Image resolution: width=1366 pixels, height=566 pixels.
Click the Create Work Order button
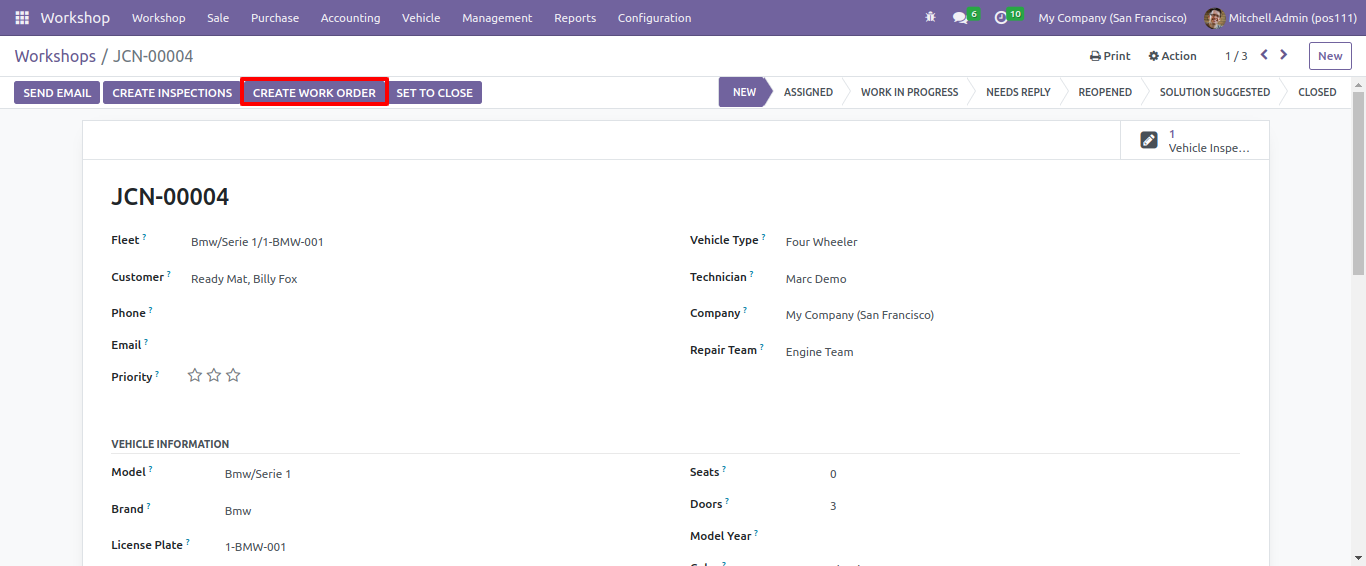point(314,93)
